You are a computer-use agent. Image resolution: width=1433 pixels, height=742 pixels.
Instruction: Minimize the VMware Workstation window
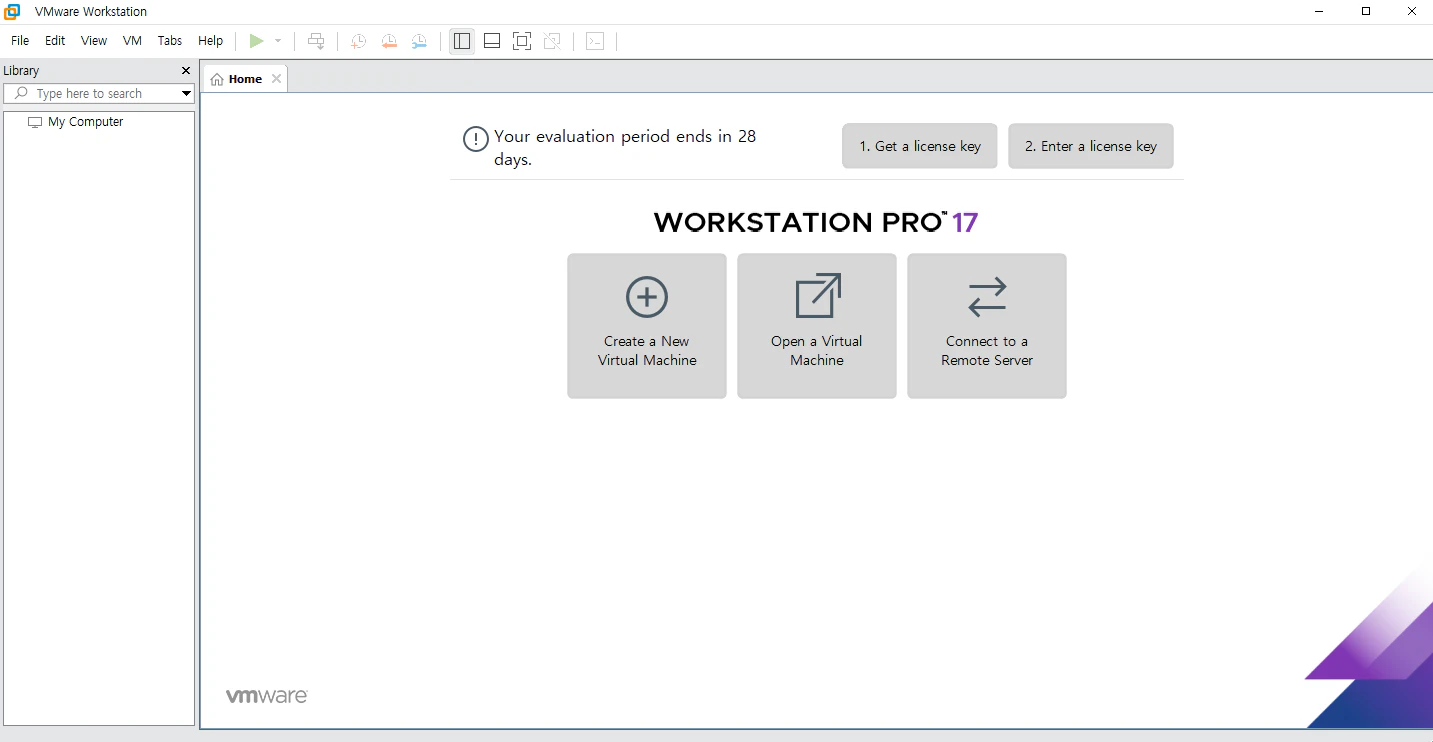pos(1321,11)
